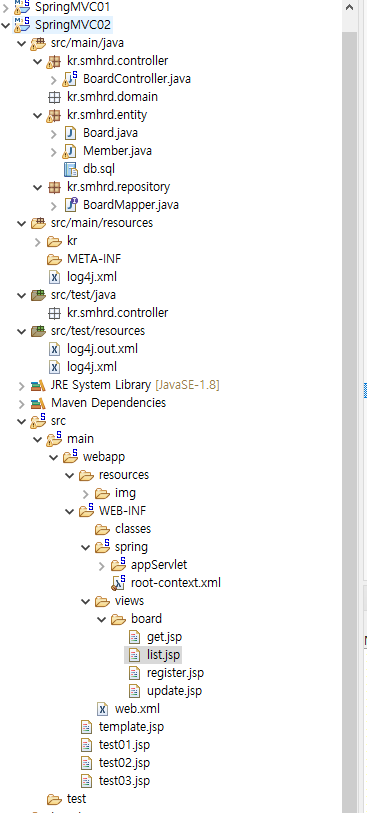Expand the appServlet folder

(102, 565)
